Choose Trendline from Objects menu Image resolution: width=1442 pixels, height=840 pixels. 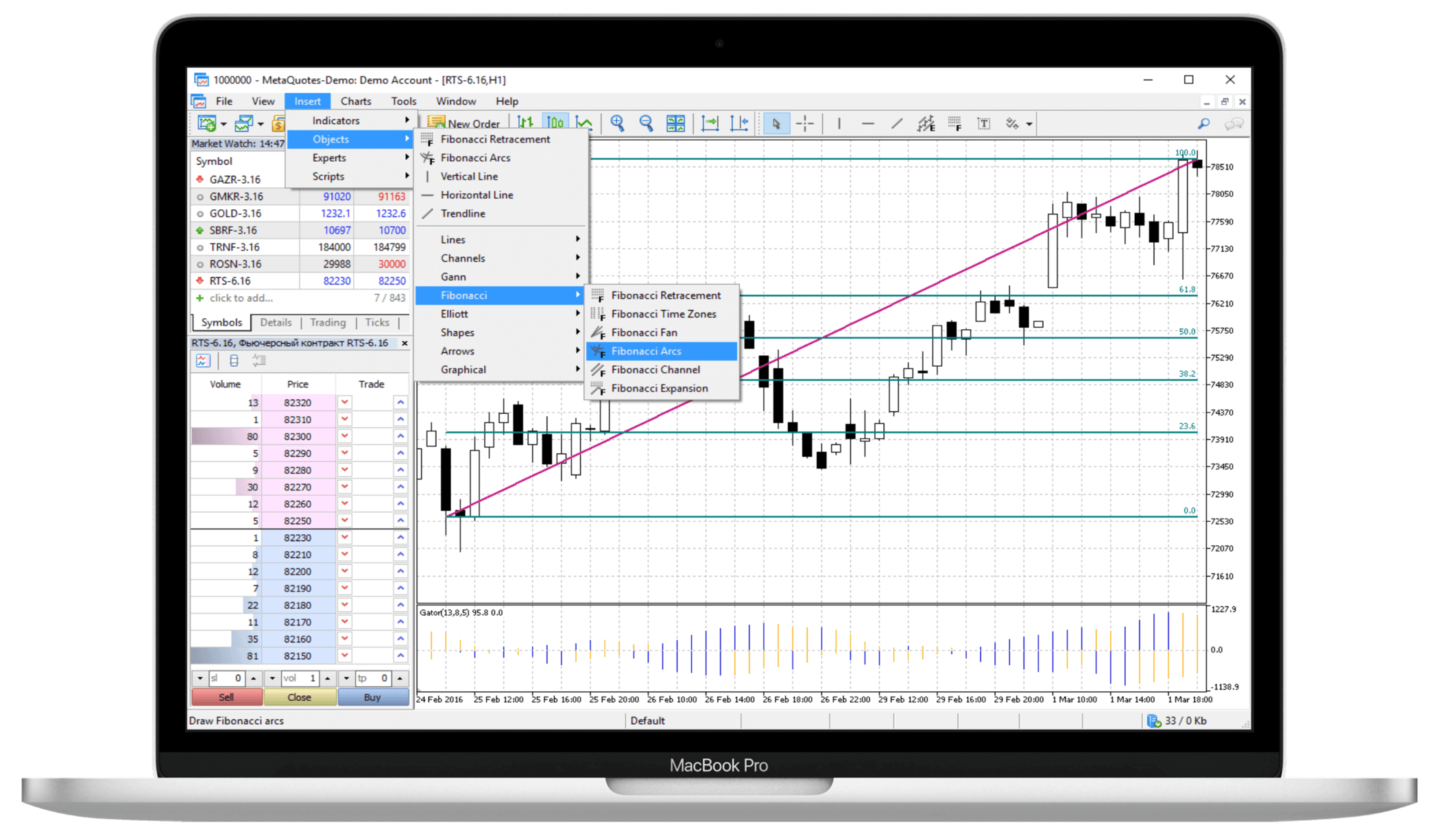[x=502, y=213]
